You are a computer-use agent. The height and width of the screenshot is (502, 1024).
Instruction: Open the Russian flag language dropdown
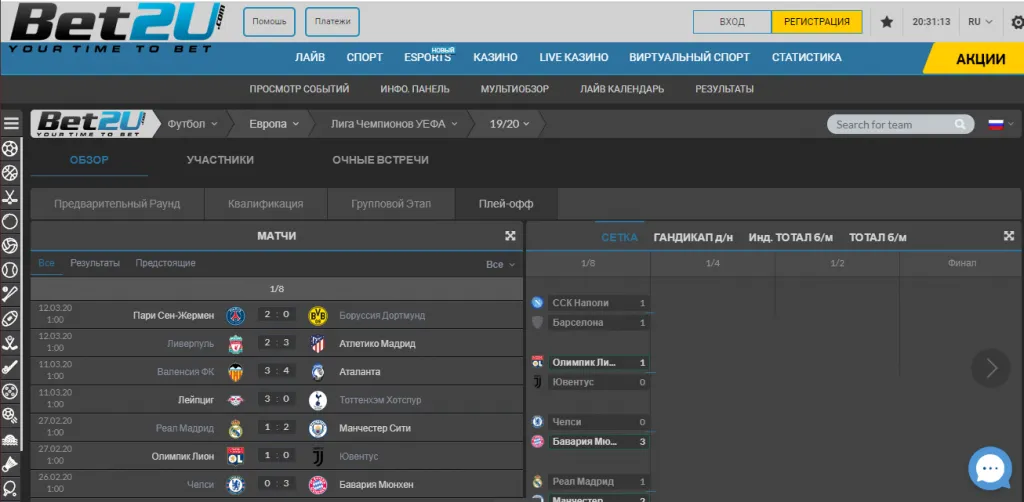[1000, 124]
